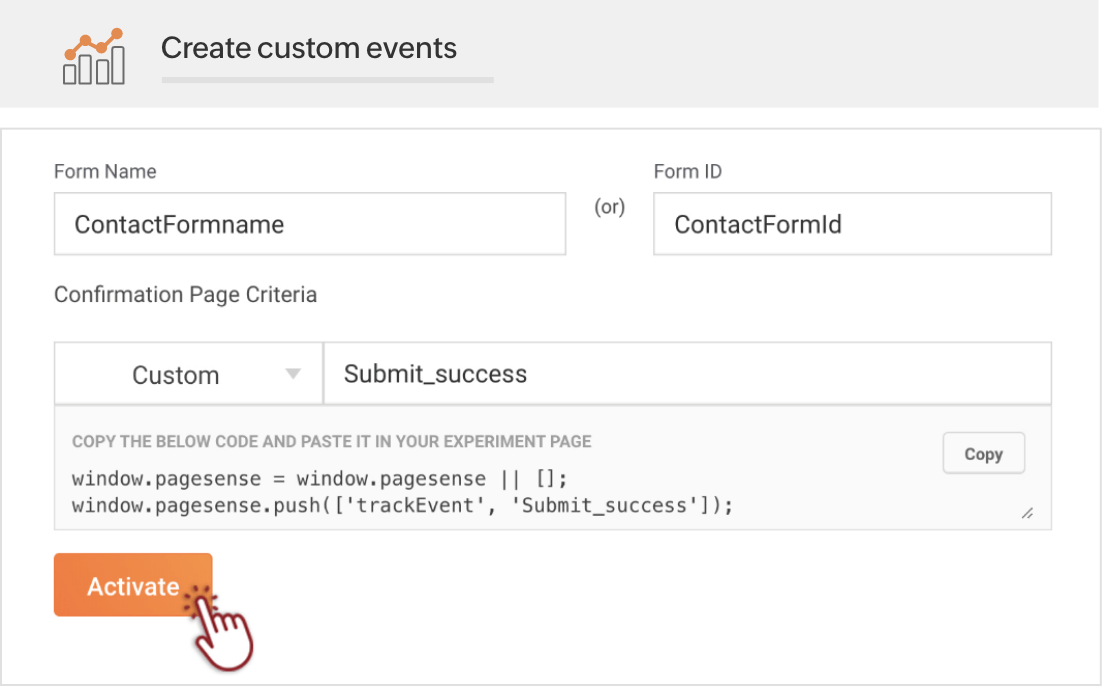Image resolution: width=1102 pixels, height=686 pixels.
Task: Click the copy-code instruction text
Action: (x=331, y=441)
